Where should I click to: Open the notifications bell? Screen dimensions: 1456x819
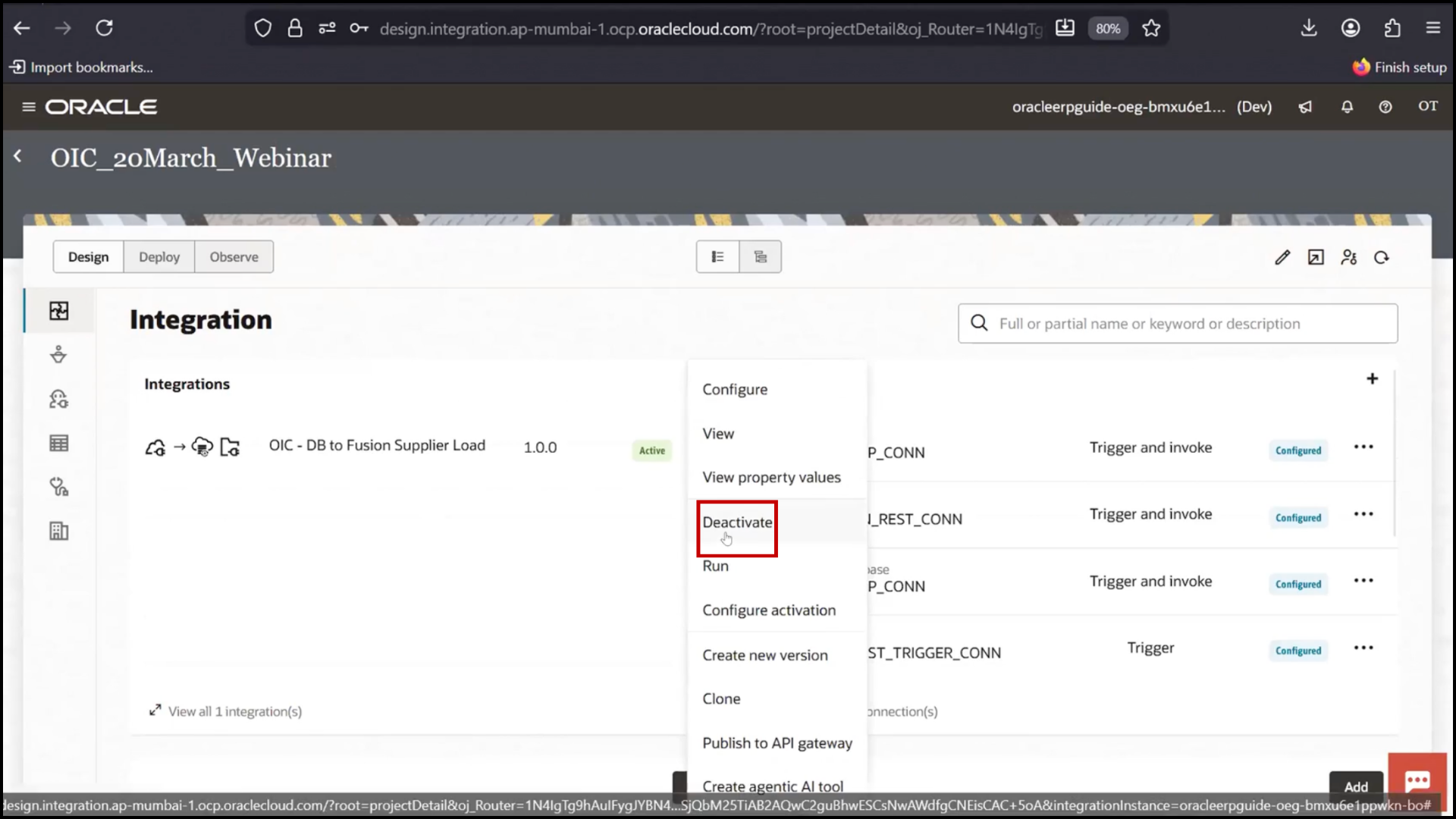click(1347, 107)
